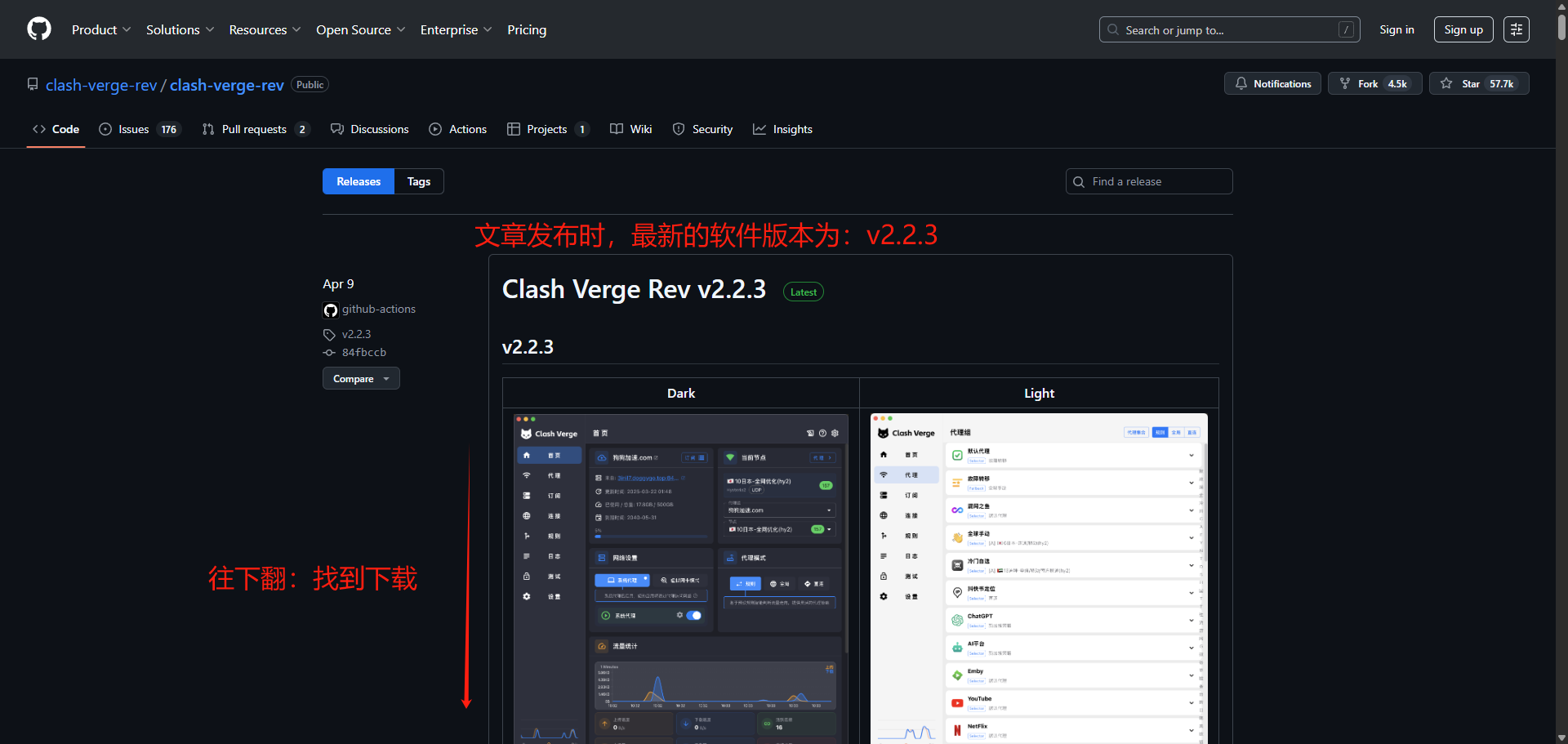This screenshot has width=1568, height=744.
Task: Click the Star icon button
Action: tap(1479, 84)
